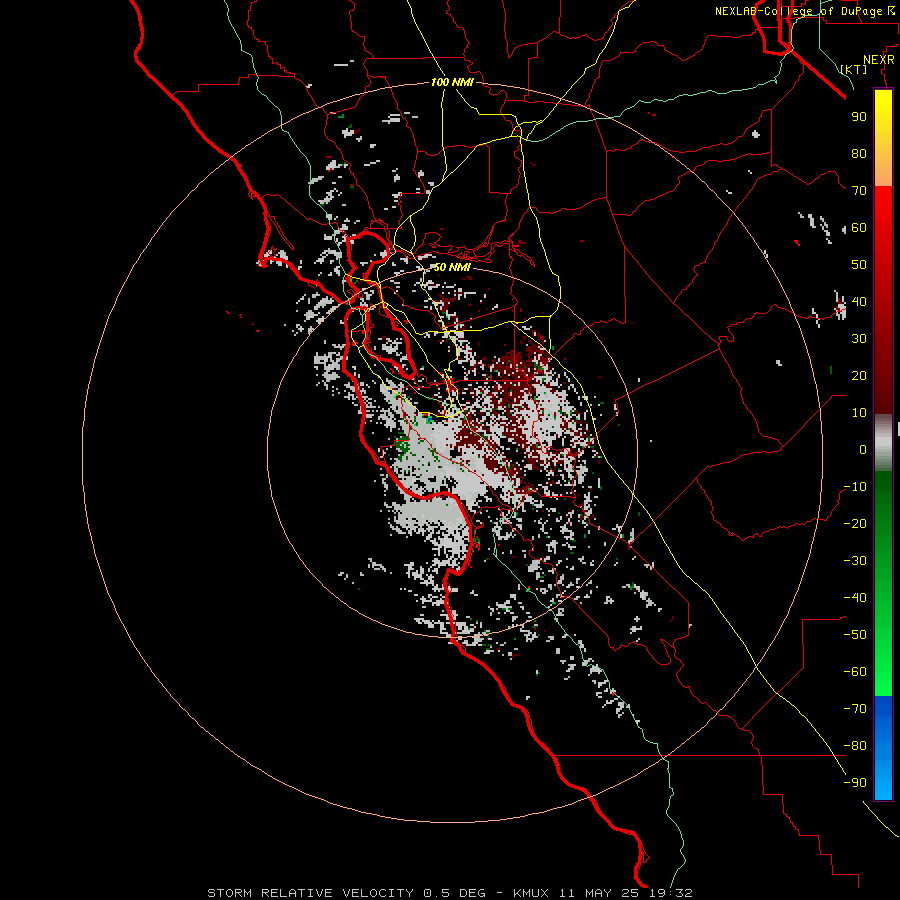Click the -10 scale value
900x900 pixels.
pyautogui.click(x=855, y=487)
